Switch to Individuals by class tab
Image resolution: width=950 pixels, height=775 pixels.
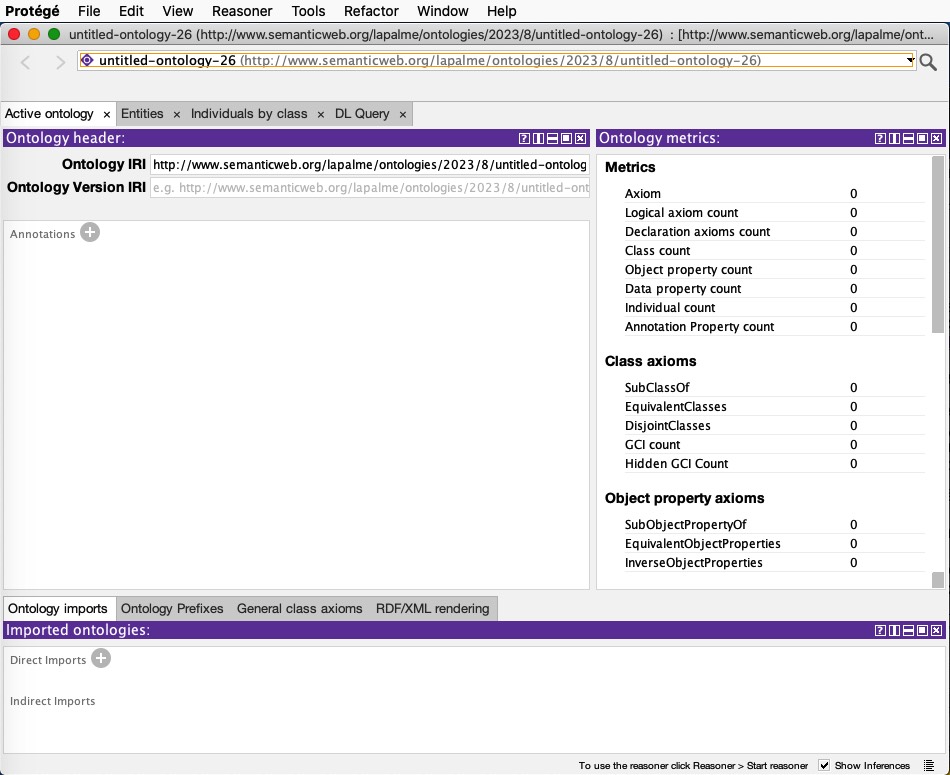coord(249,114)
